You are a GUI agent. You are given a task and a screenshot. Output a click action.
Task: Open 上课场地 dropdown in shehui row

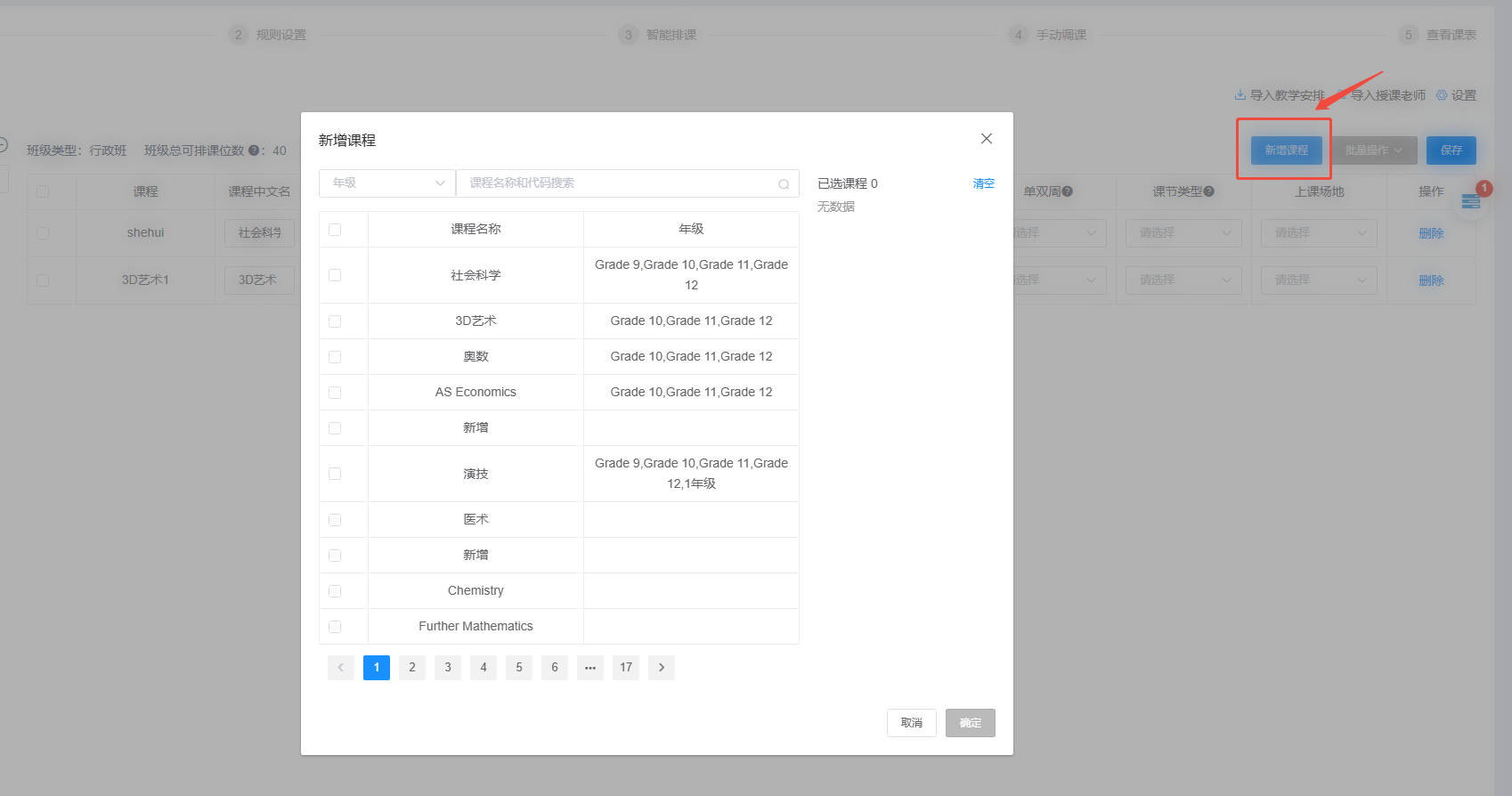coord(1319,233)
